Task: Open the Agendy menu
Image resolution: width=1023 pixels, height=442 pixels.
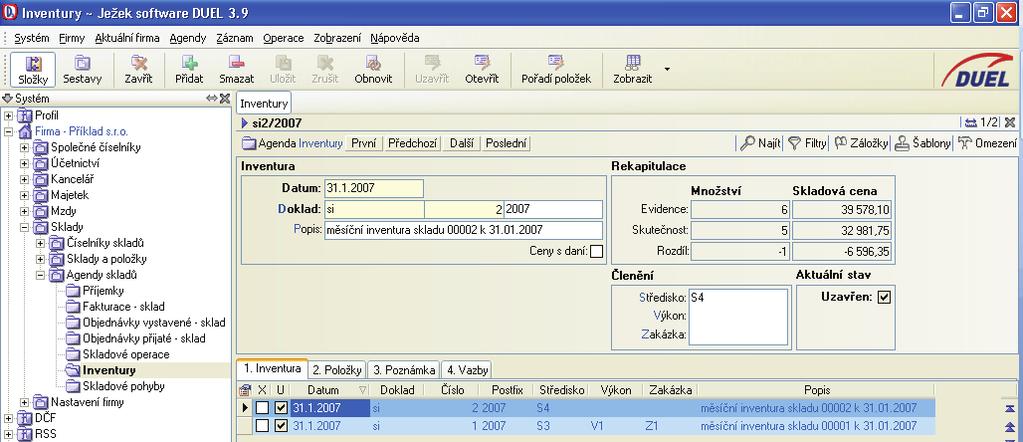Action: pyautogui.click(x=187, y=38)
